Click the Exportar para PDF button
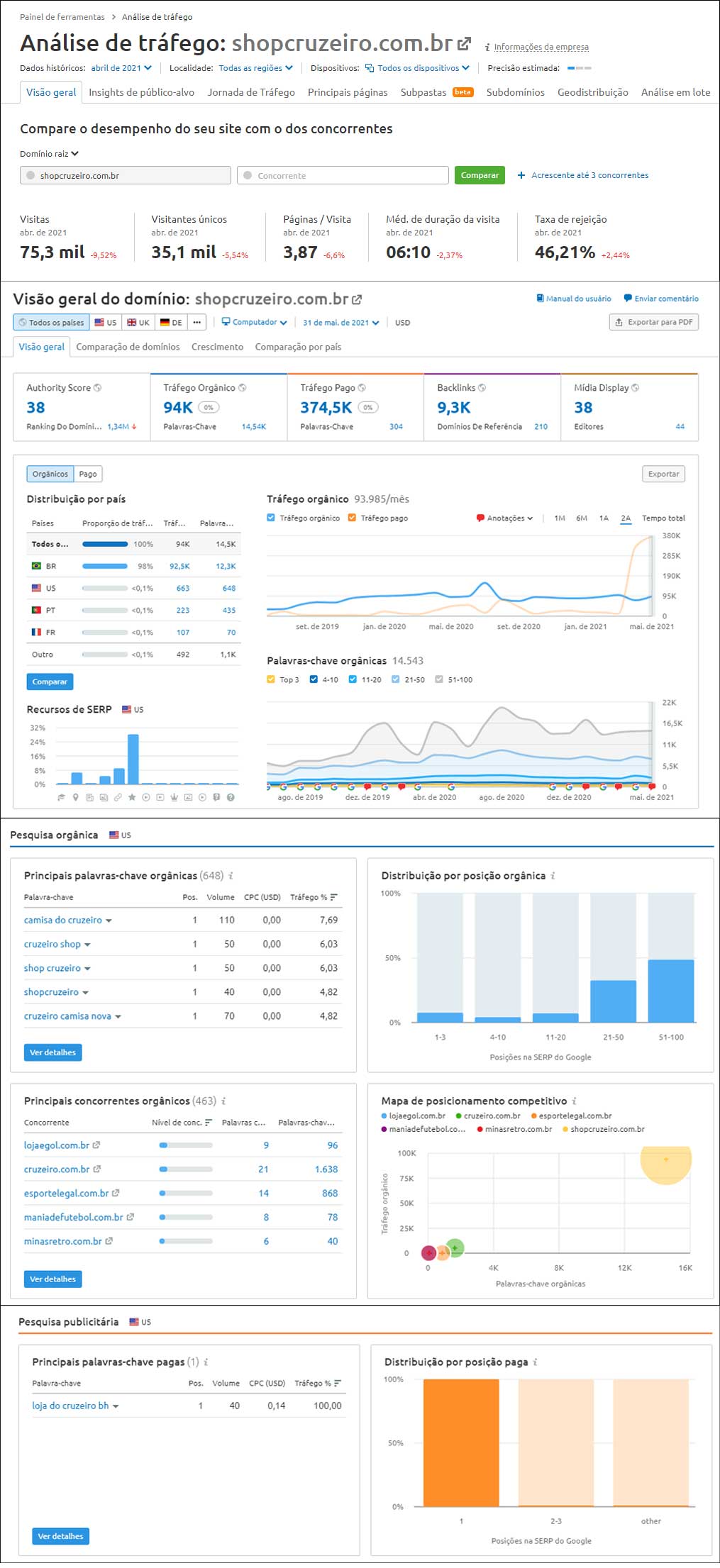 pyautogui.click(x=654, y=322)
